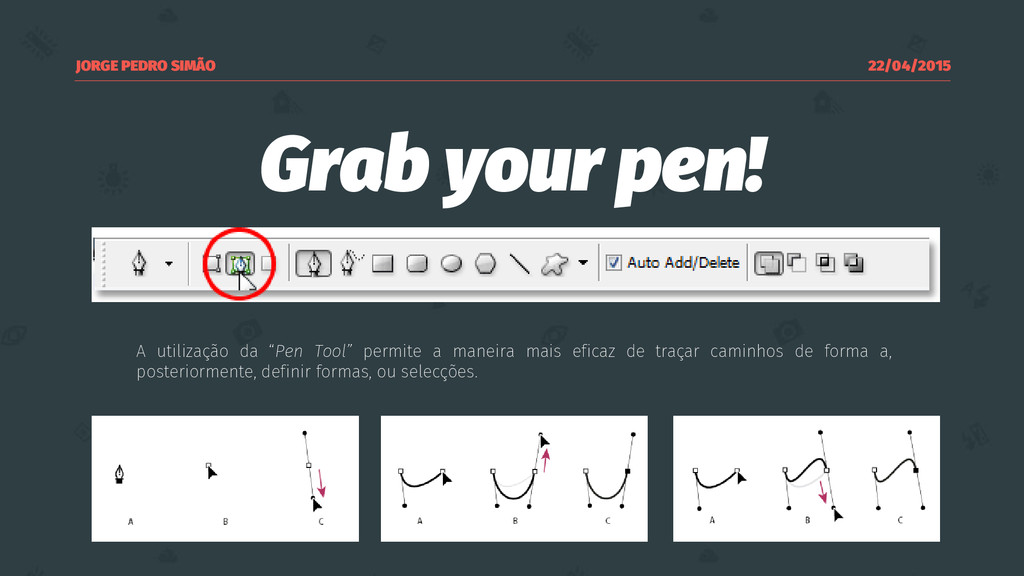
Task: Choose the Freeform Pen tool icon
Action: coord(349,263)
